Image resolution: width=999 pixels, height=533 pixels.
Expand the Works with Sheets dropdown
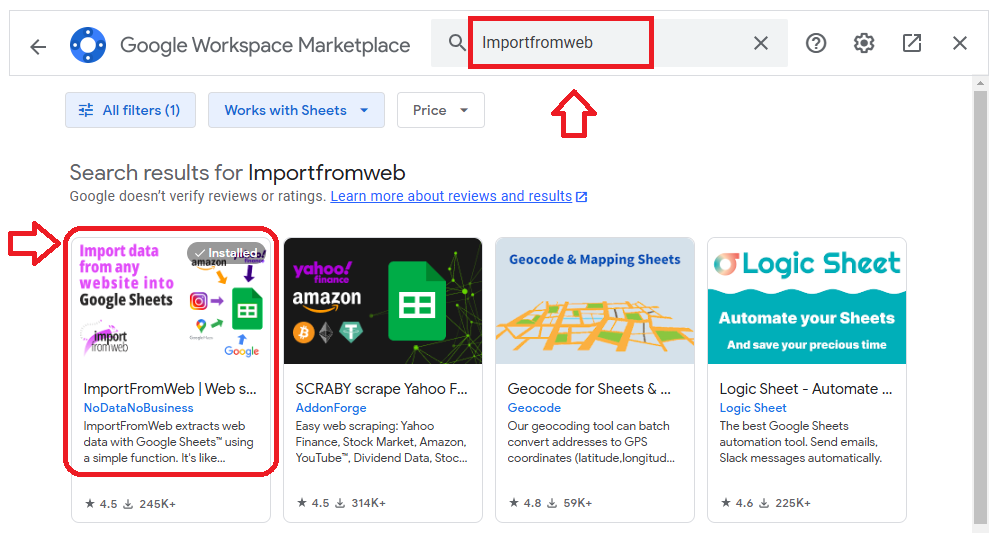(296, 110)
